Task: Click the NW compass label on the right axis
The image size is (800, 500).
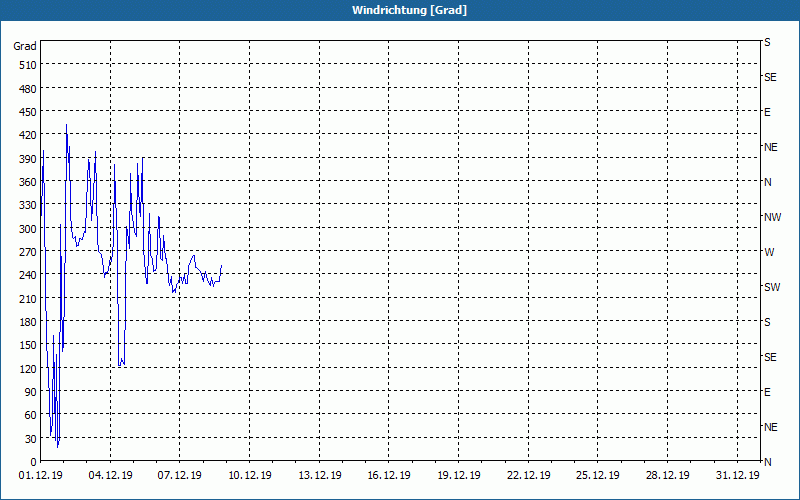Action: pos(772,217)
